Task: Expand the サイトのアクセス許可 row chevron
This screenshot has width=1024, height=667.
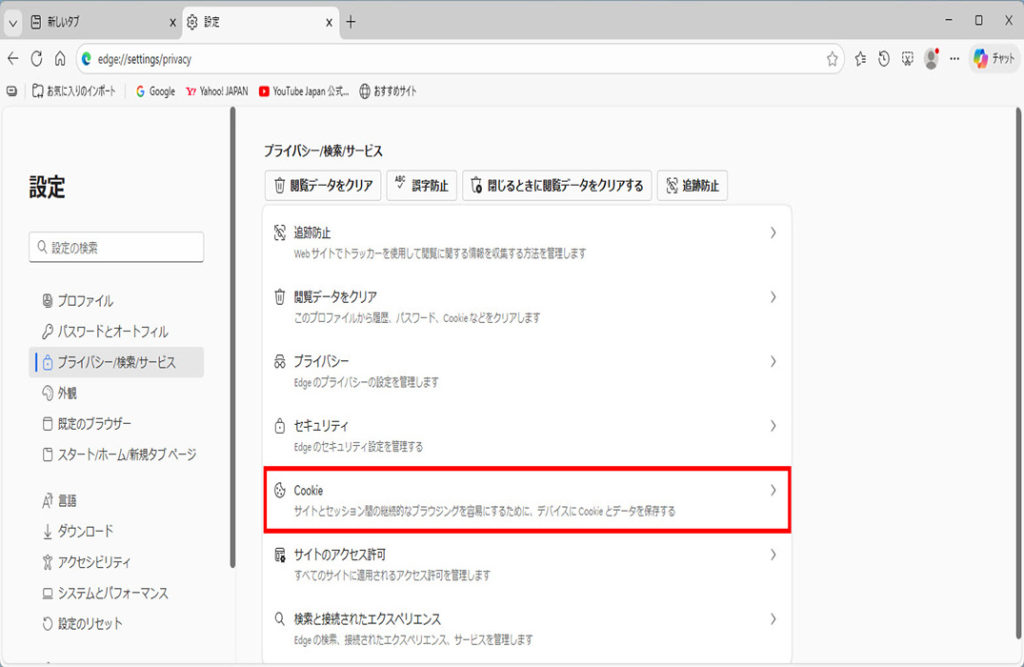Action: [x=772, y=554]
